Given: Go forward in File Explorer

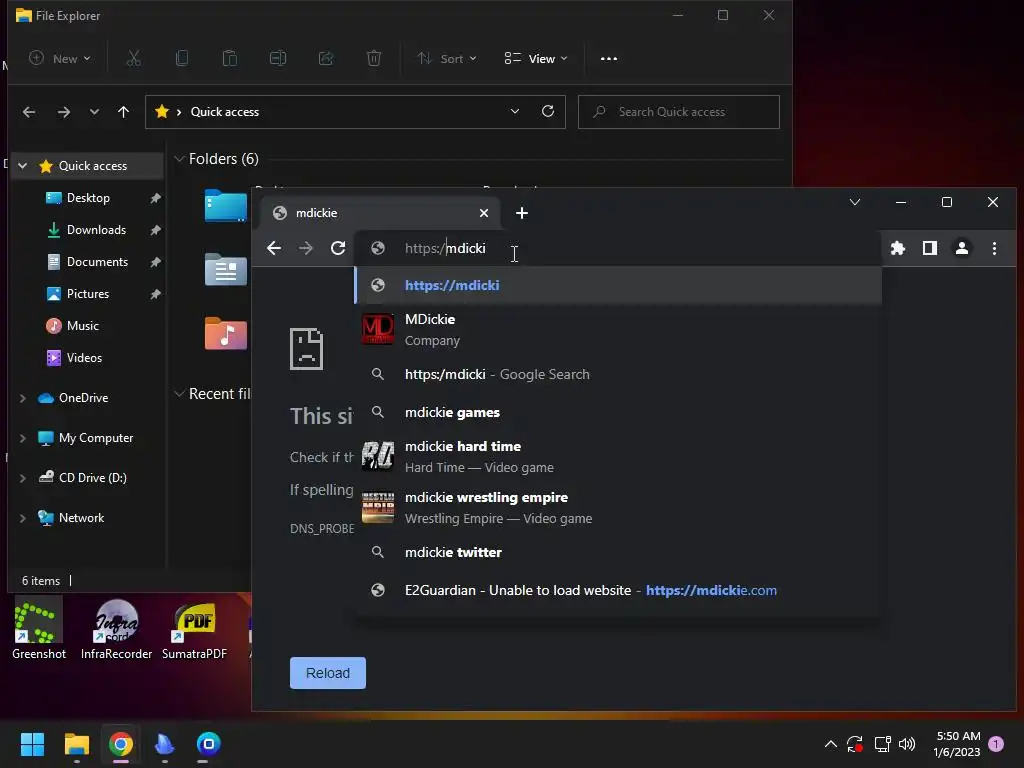Looking at the screenshot, I should [63, 112].
